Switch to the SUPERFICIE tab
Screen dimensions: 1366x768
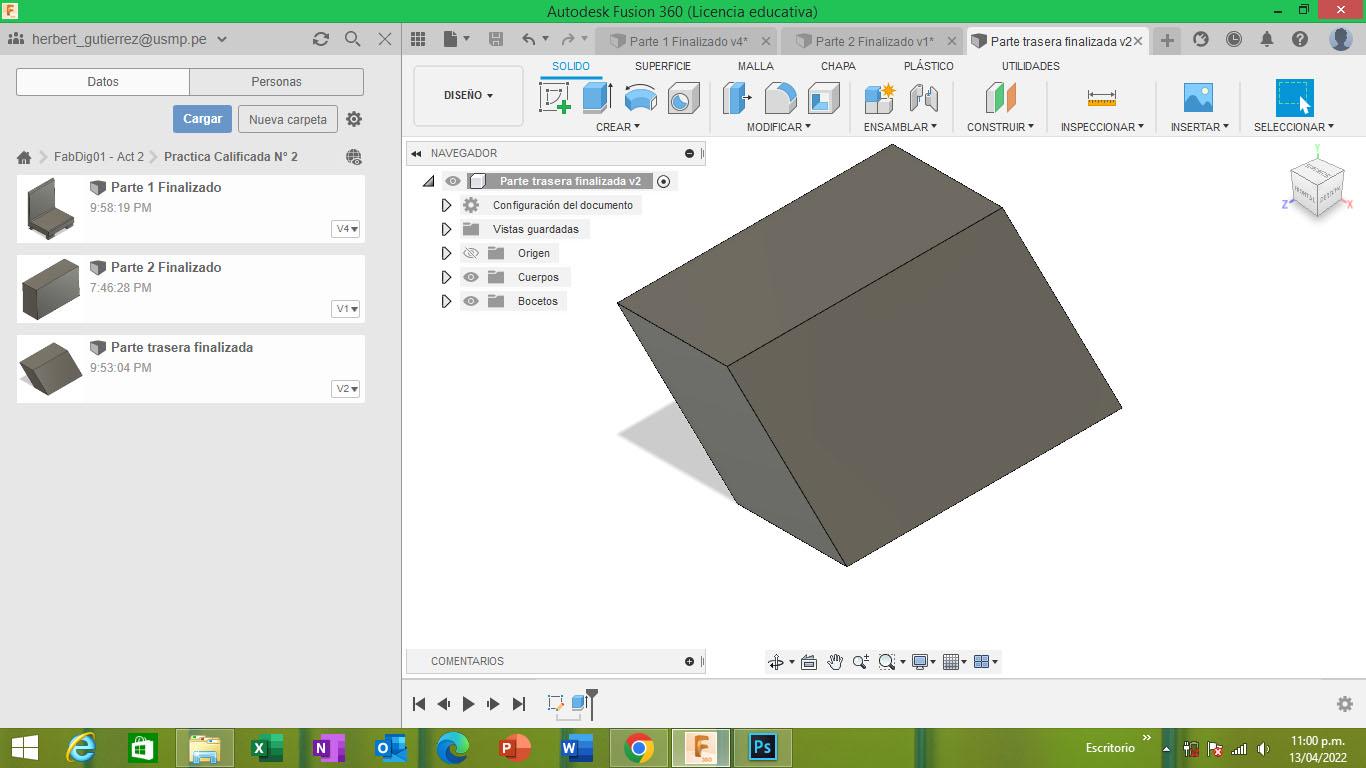click(662, 66)
